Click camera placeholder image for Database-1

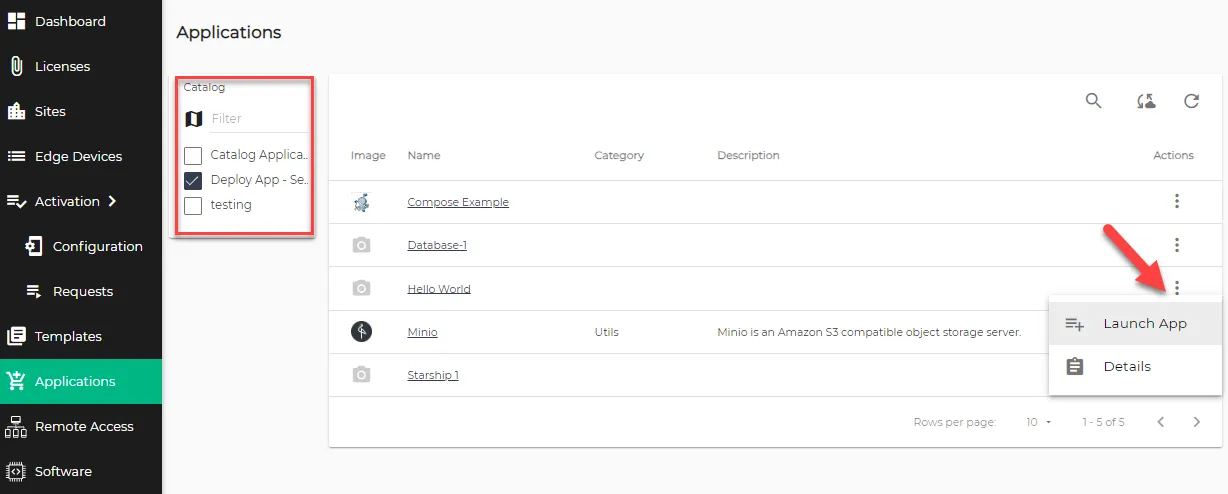click(362, 245)
